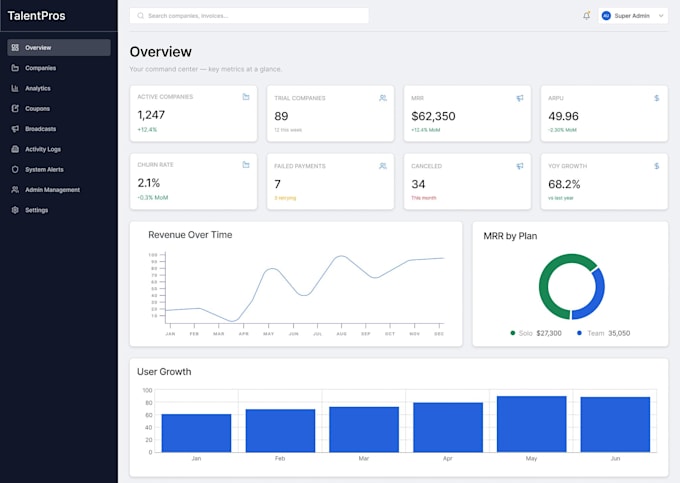680x483 pixels.
Task: Click the Admin Management users icon
Action: pos(15,189)
